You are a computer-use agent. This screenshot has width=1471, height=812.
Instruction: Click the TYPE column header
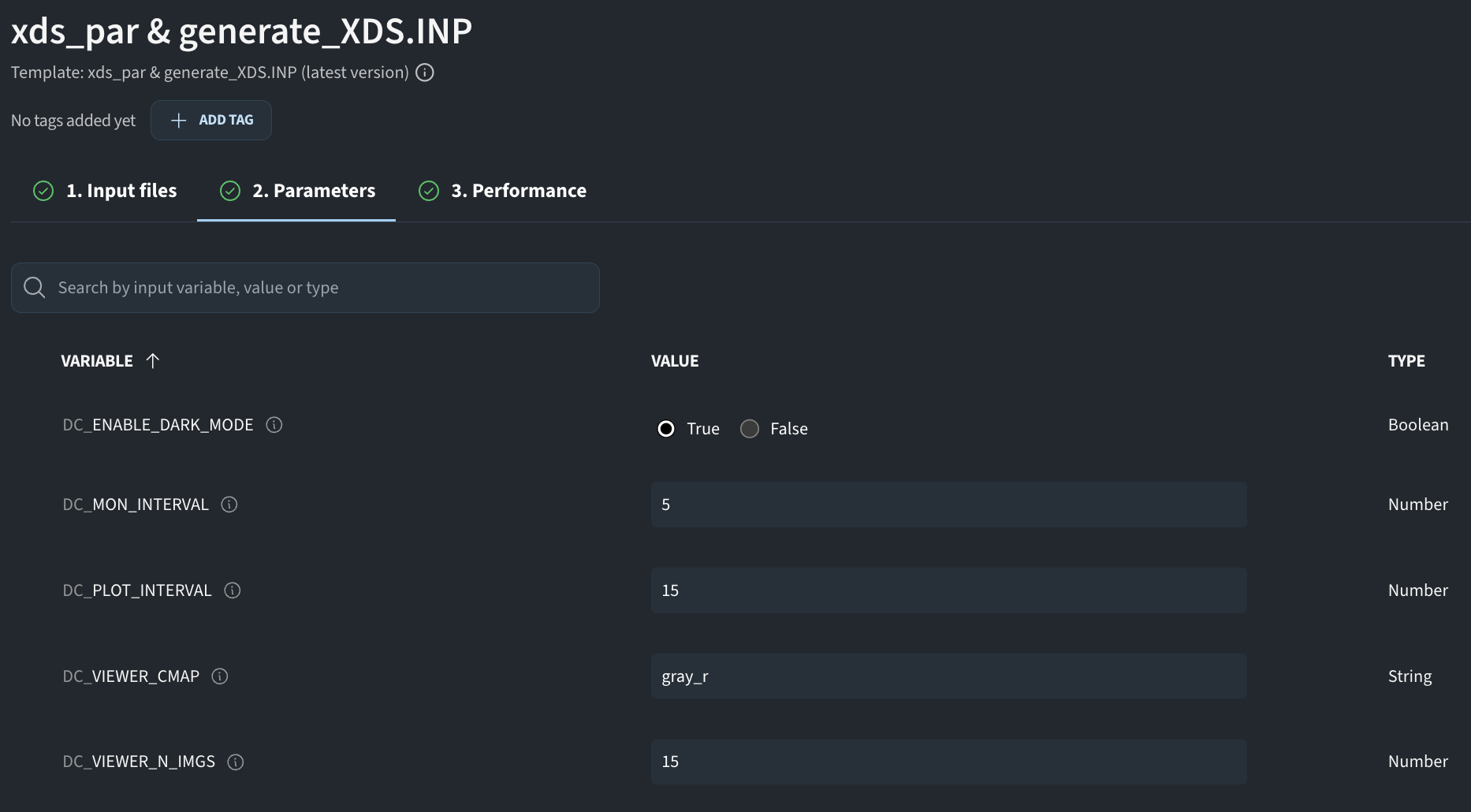coord(1406,361)
